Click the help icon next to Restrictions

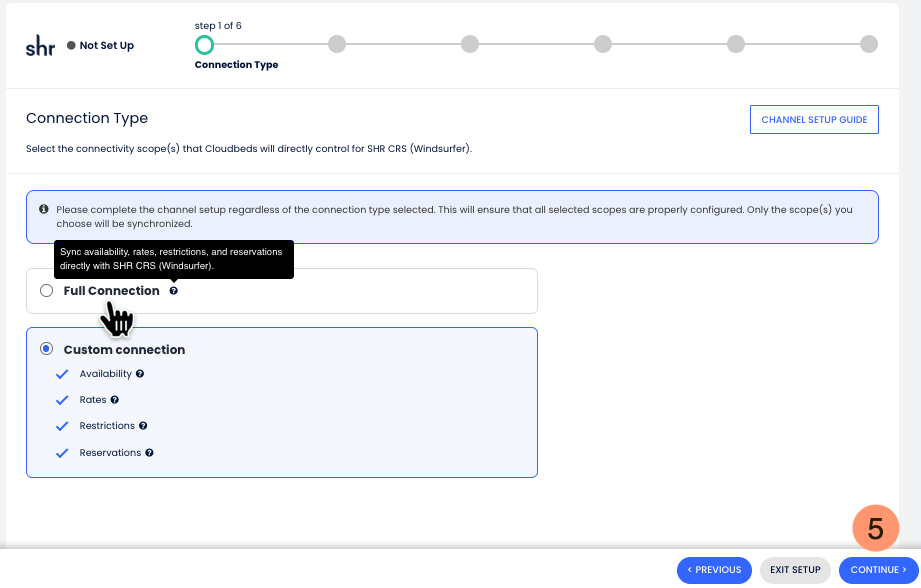click(144, 426)
